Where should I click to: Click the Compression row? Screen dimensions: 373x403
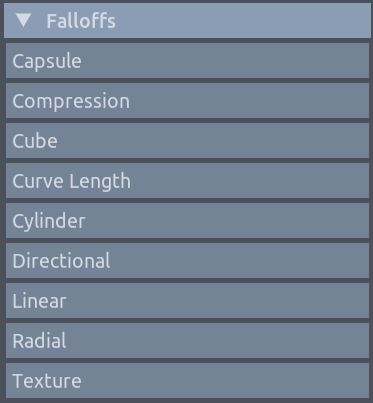(187, 101)
